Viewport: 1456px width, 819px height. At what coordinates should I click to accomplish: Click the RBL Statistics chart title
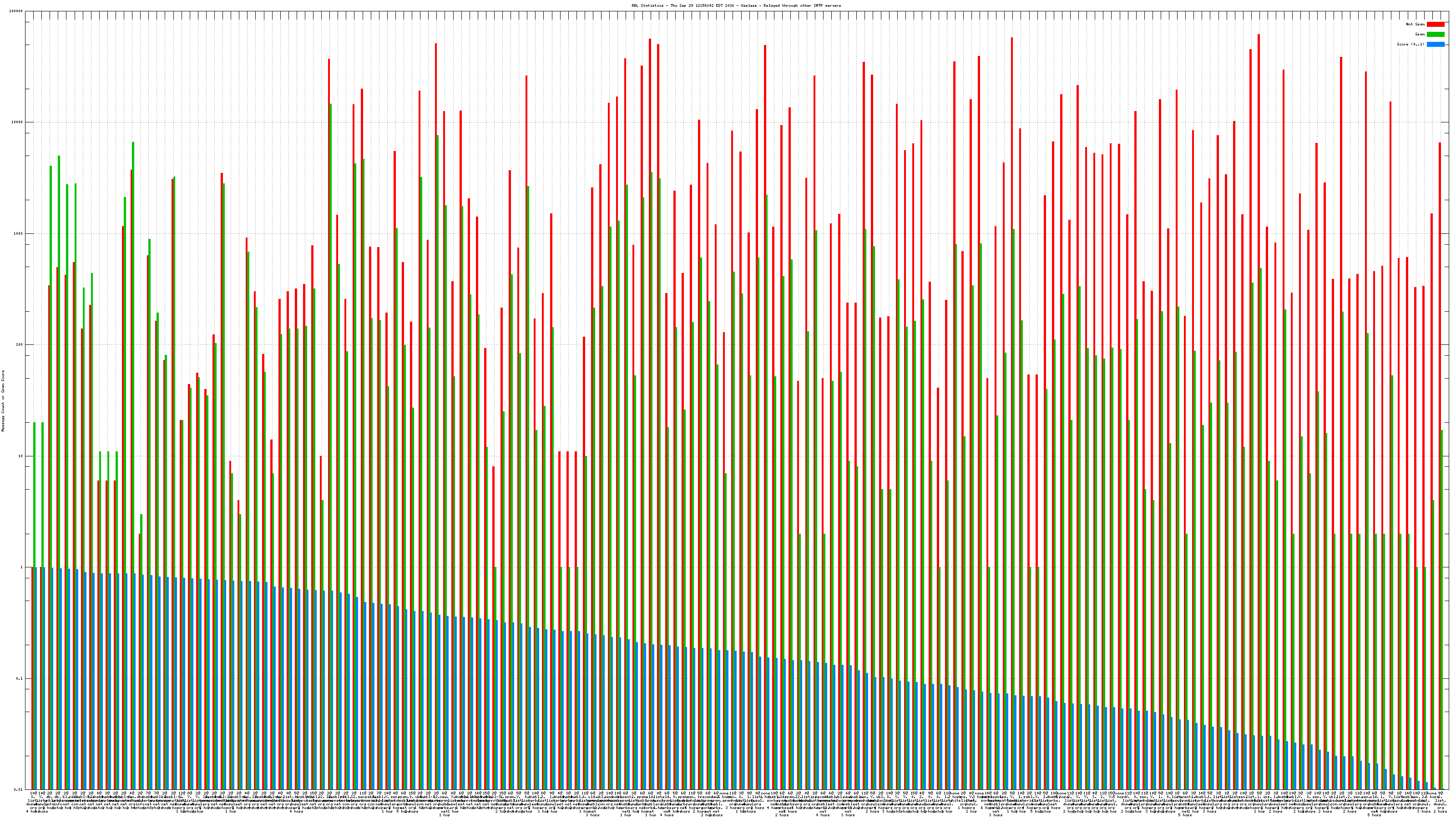(x=736, y=5)
